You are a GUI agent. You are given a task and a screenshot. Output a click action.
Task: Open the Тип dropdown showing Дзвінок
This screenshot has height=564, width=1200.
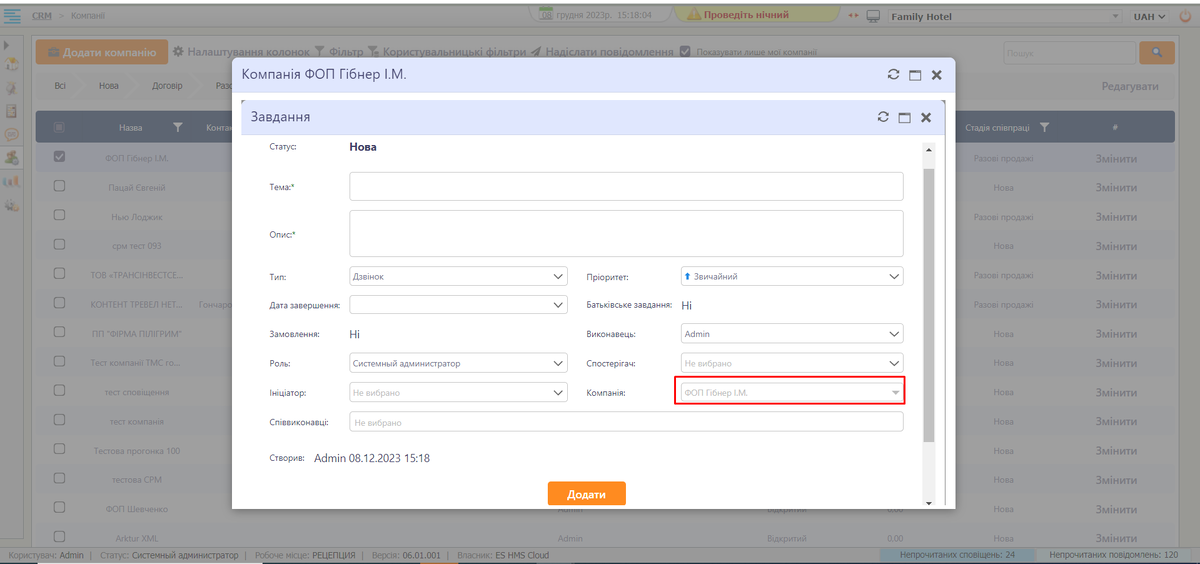[459, 276]
